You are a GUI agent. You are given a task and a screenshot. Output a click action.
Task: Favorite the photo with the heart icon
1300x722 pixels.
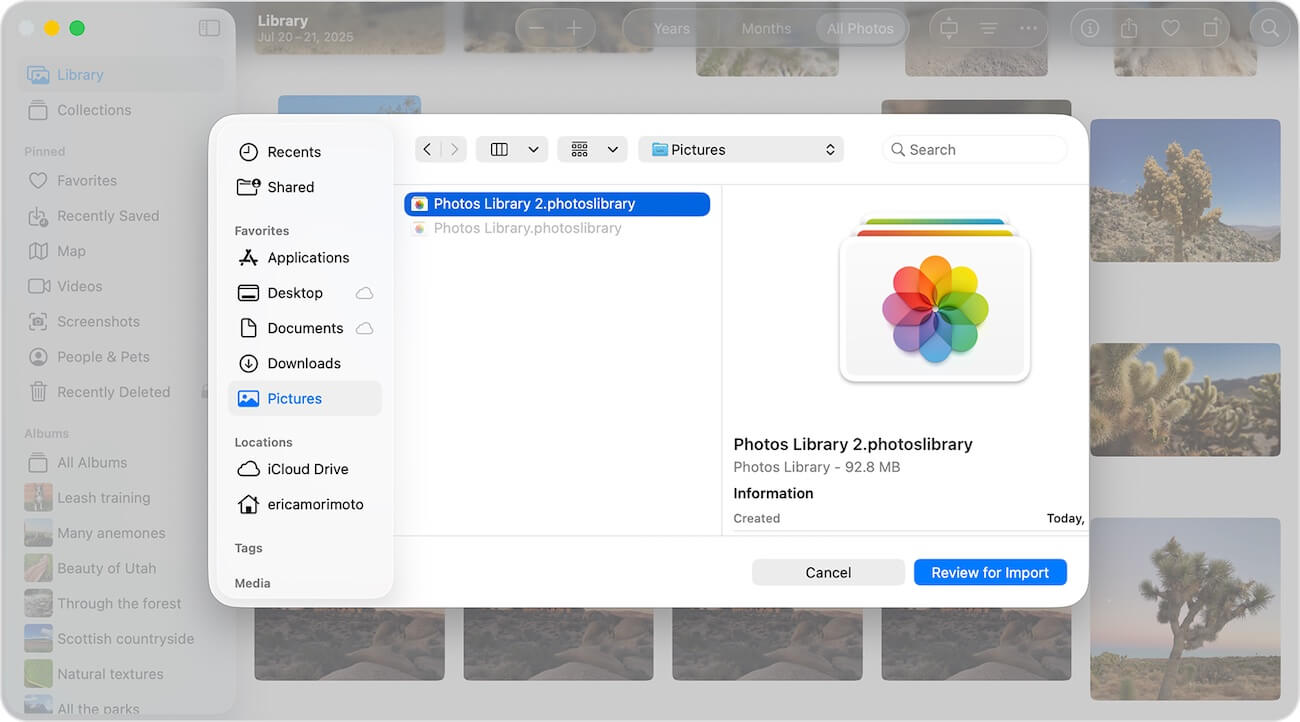(1170, 28)
